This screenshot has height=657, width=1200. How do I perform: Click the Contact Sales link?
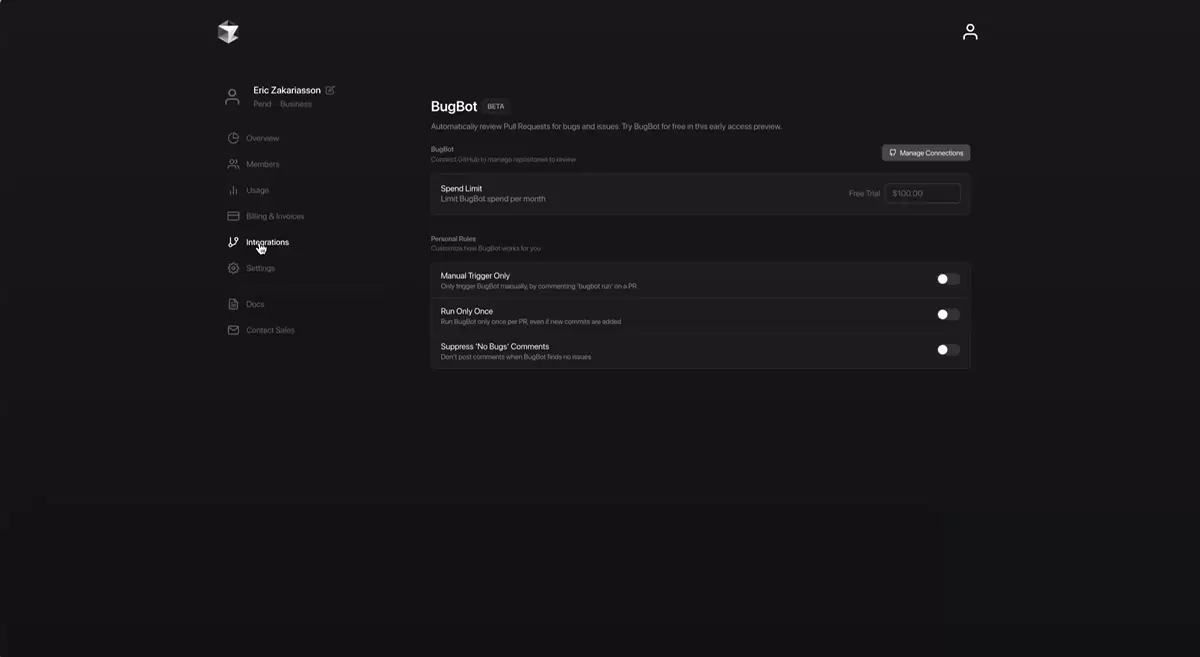click(x=270, y=330)
